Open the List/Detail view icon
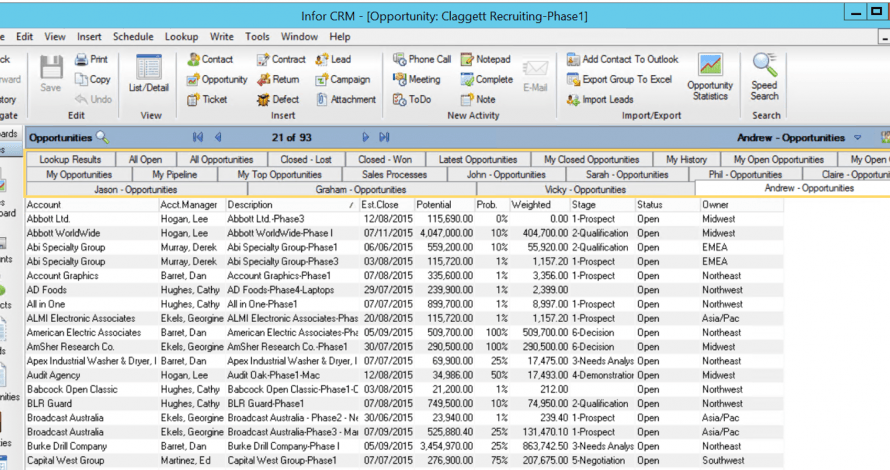This screenshot has width=890, height=470. coord(149,68)
